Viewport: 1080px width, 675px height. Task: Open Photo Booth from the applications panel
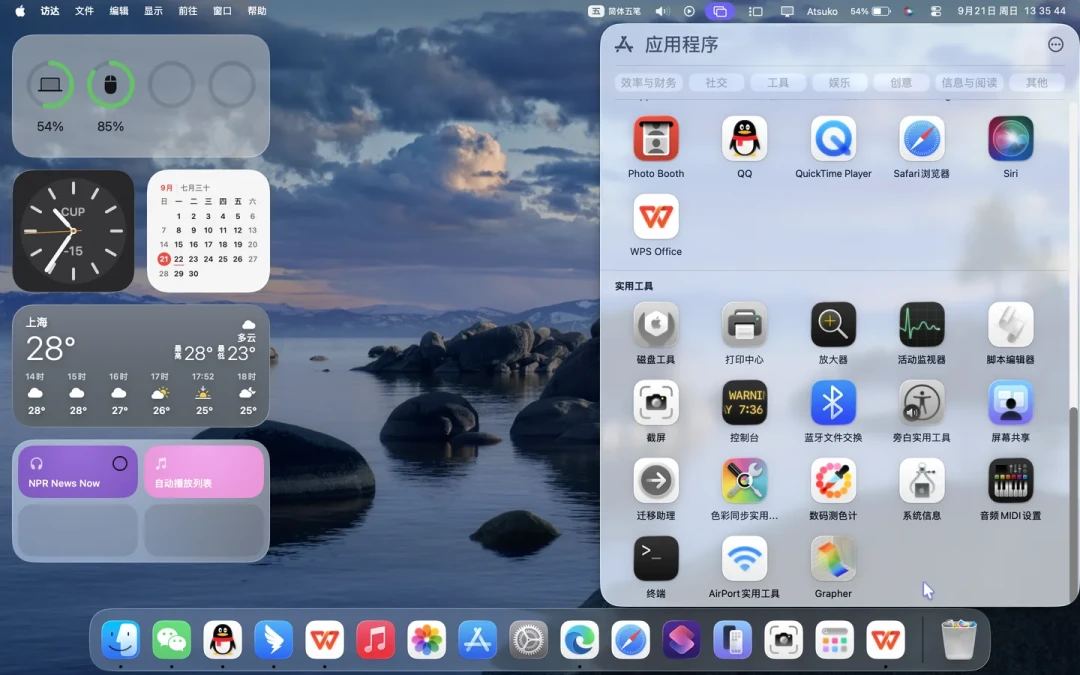(656, 139)
